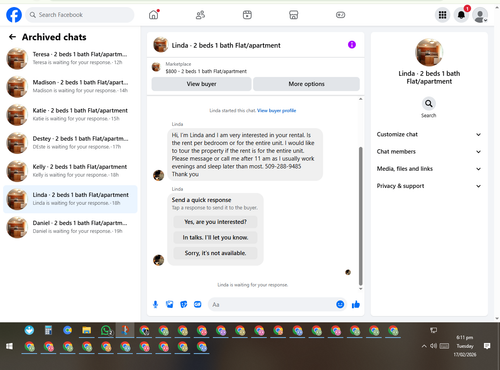
Task: Click Linda's avatar beside her first message
Action: point(158,175)
